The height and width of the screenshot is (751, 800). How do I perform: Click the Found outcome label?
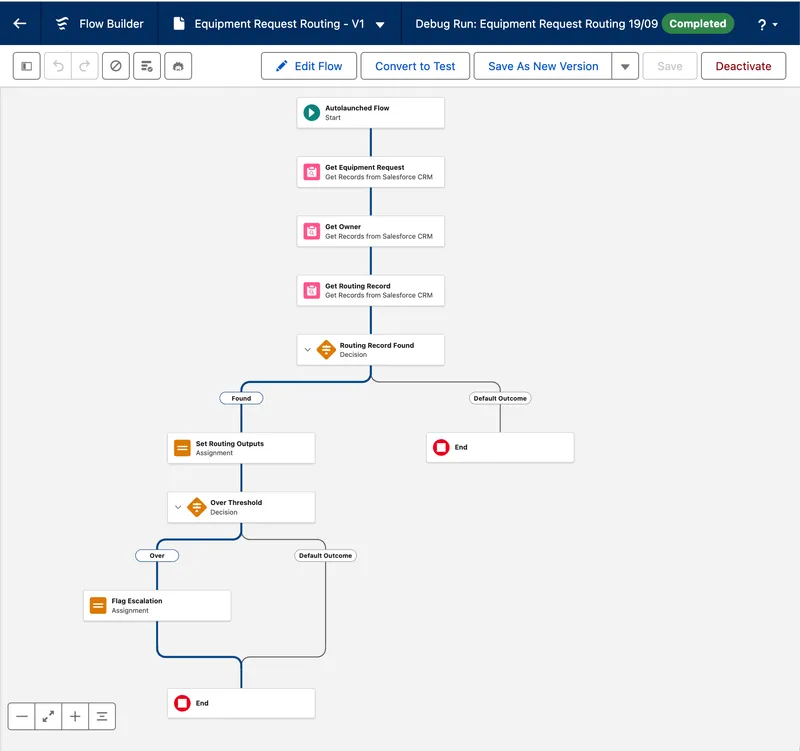point(241,398)
